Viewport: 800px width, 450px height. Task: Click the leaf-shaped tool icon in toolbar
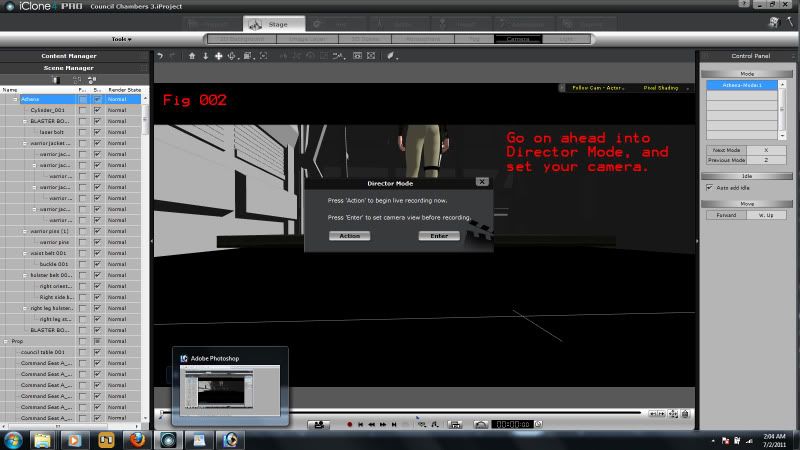coord(390,56)
